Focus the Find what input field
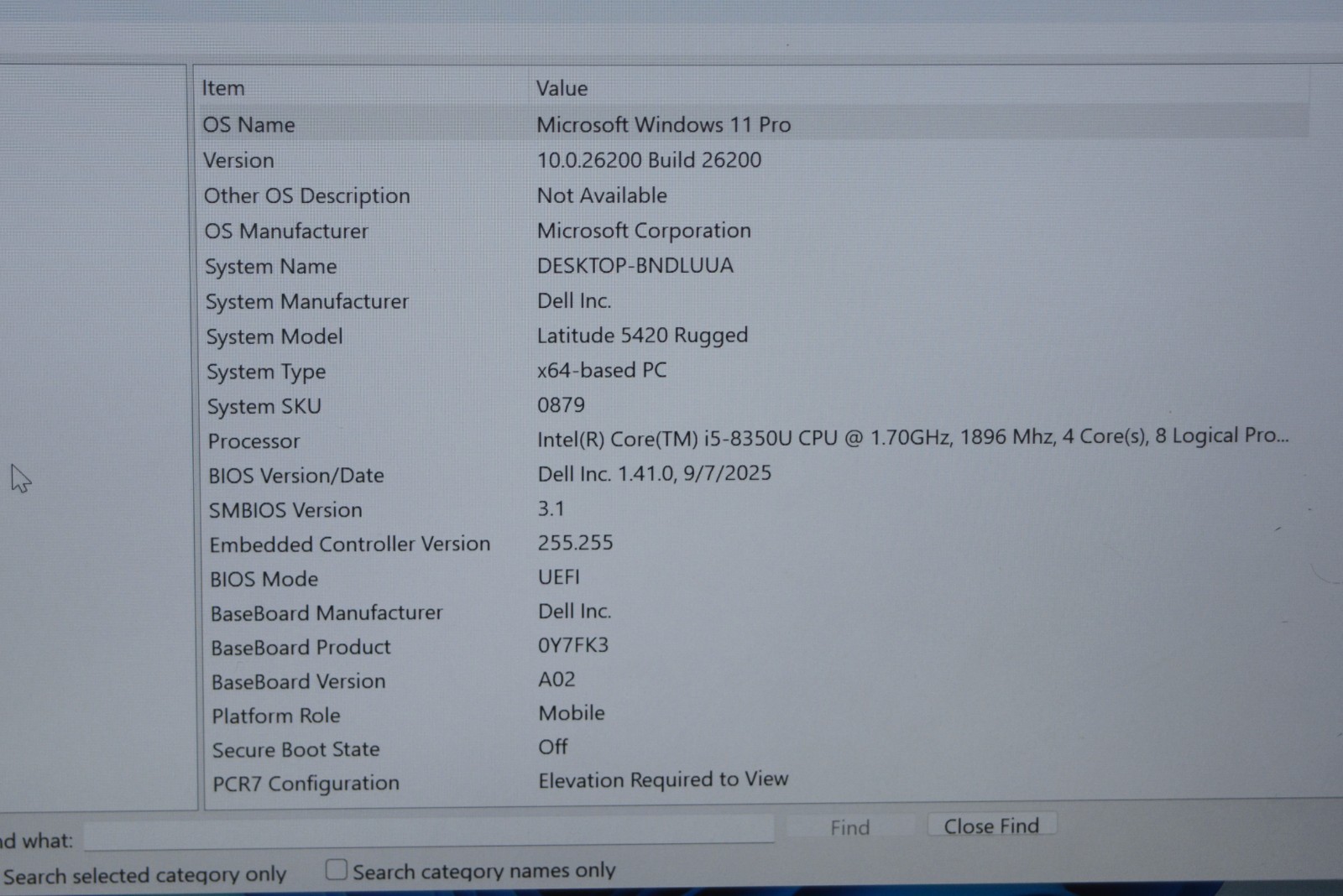 point(428,831)
